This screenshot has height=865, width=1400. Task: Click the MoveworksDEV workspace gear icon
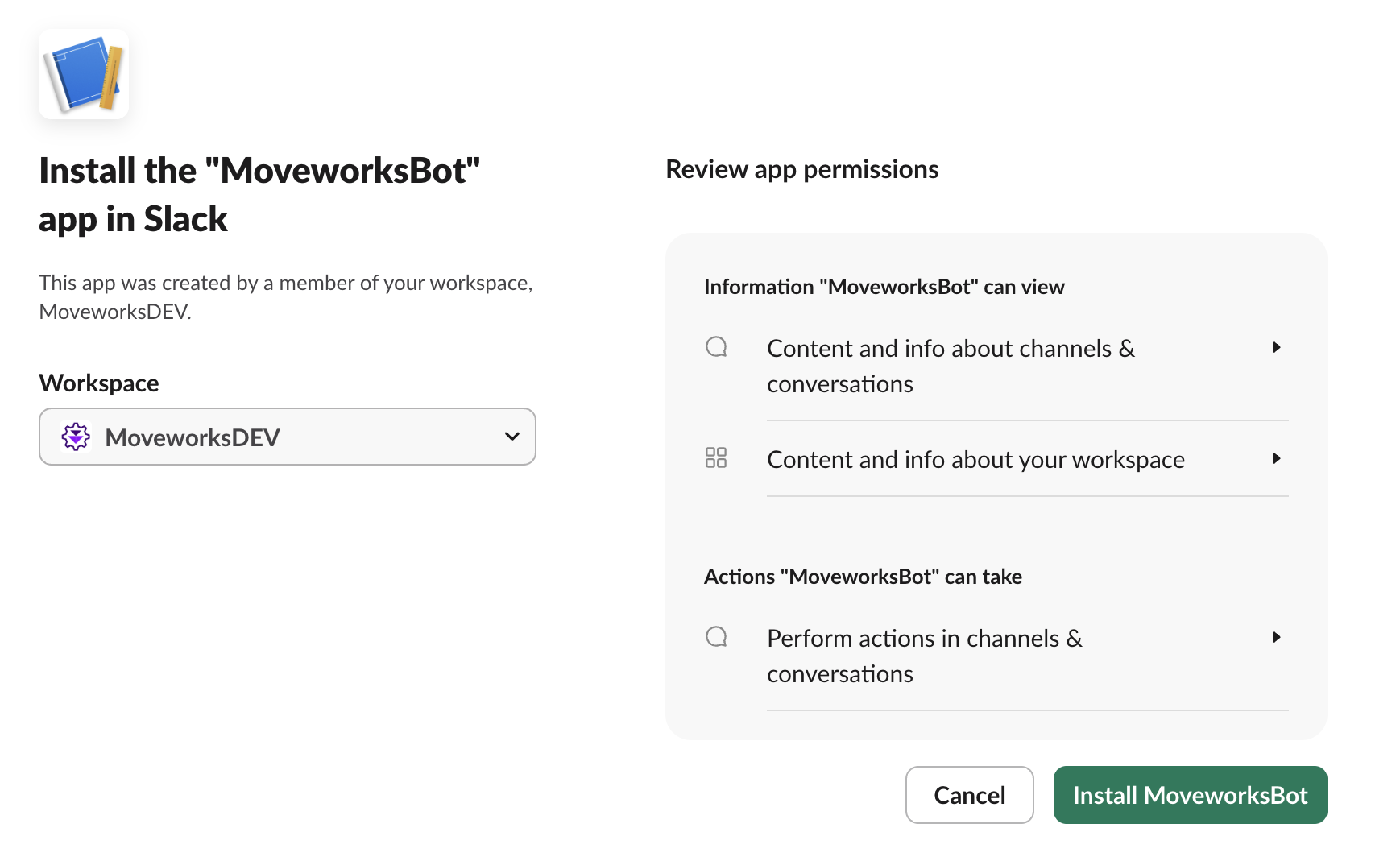[76, 437]
